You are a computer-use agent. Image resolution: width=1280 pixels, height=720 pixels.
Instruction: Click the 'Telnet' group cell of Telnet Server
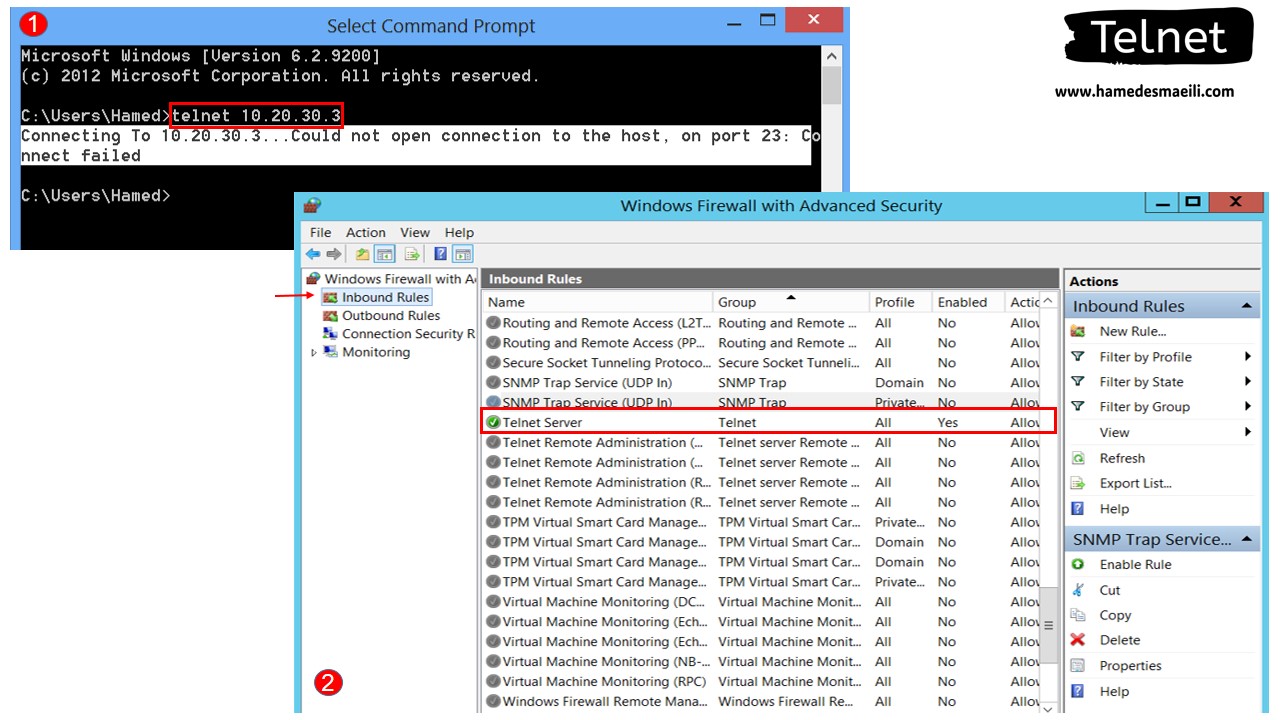tap(738, 423)
